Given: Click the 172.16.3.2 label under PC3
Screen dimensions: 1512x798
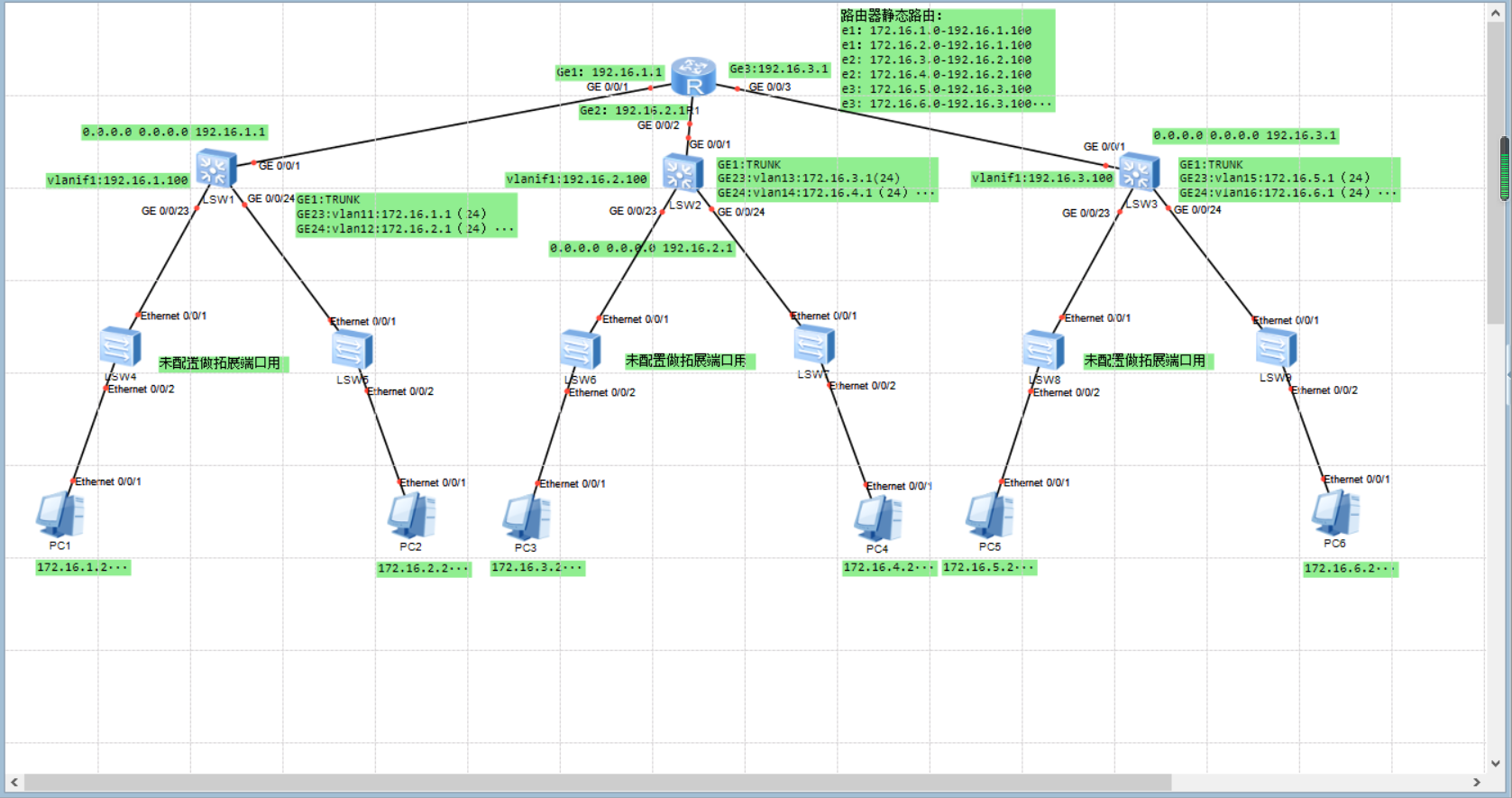Looking at the screenshot, I should tap(537, 568).
